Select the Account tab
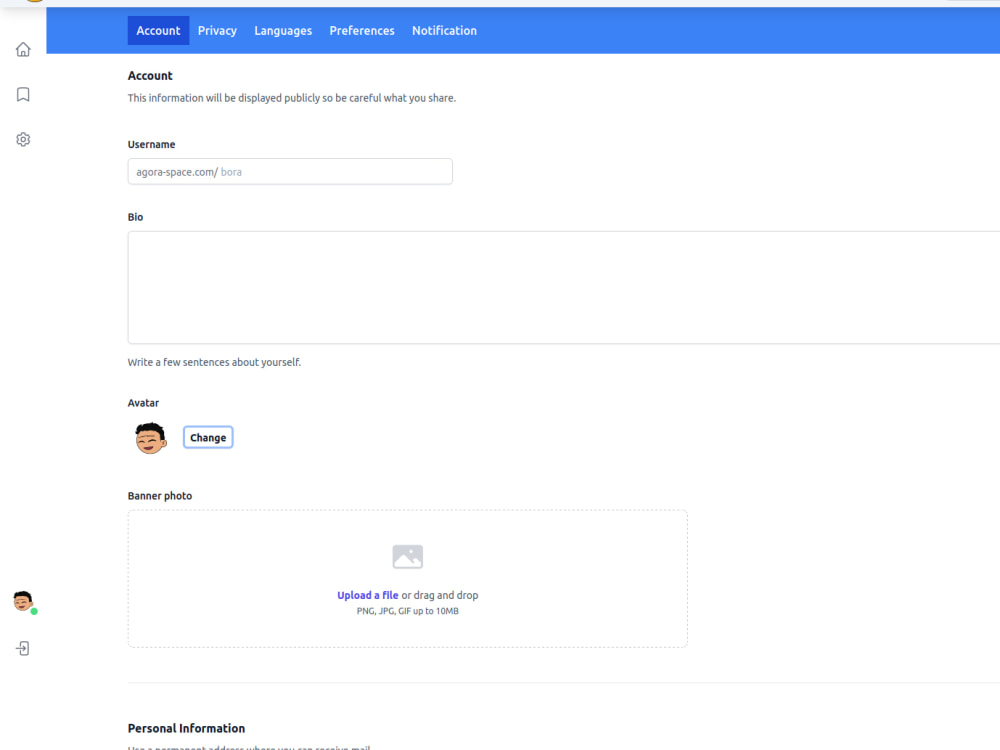1000x750 pixels. coord(158,31)
